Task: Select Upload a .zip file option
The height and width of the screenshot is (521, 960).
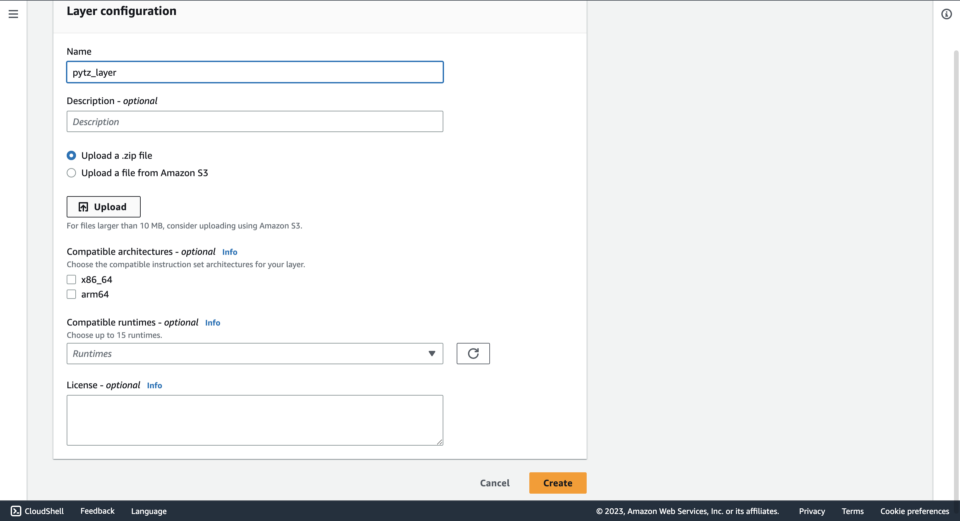Action: [x=71, y=156]
